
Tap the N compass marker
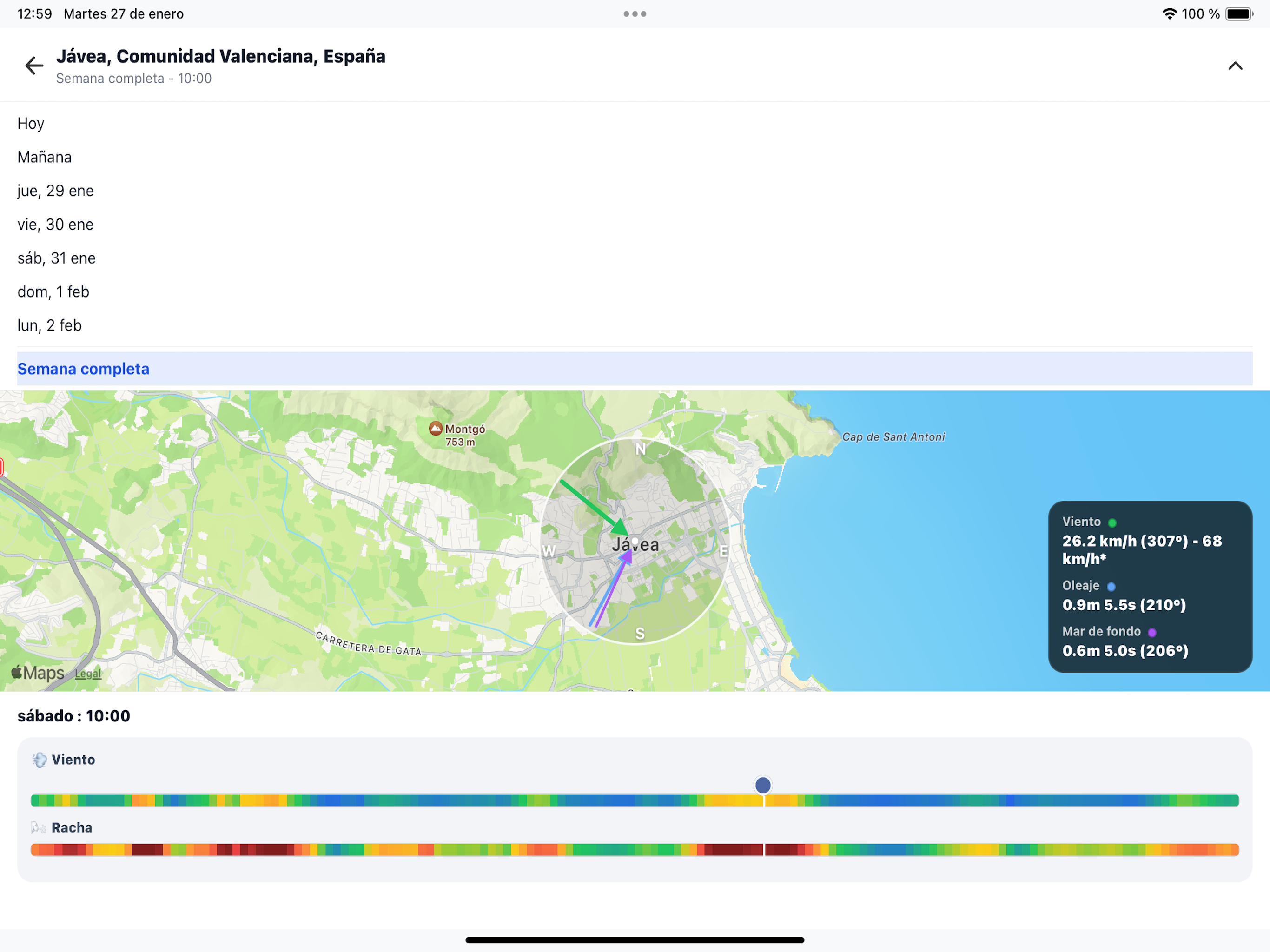click(x=641, y=449)
